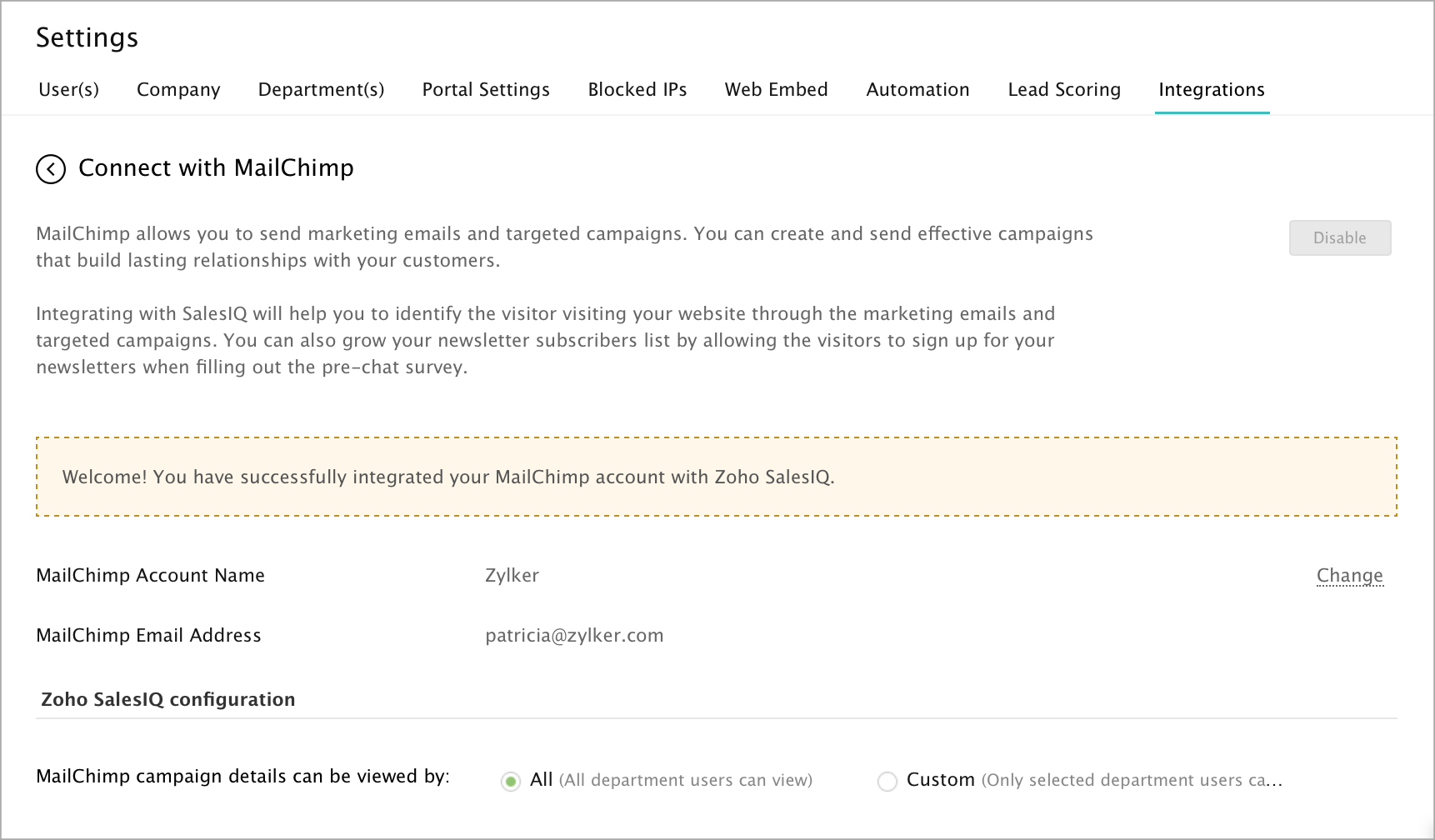1435x840 pixels.
Task: Switch to the Company tab
Action: 178,89
